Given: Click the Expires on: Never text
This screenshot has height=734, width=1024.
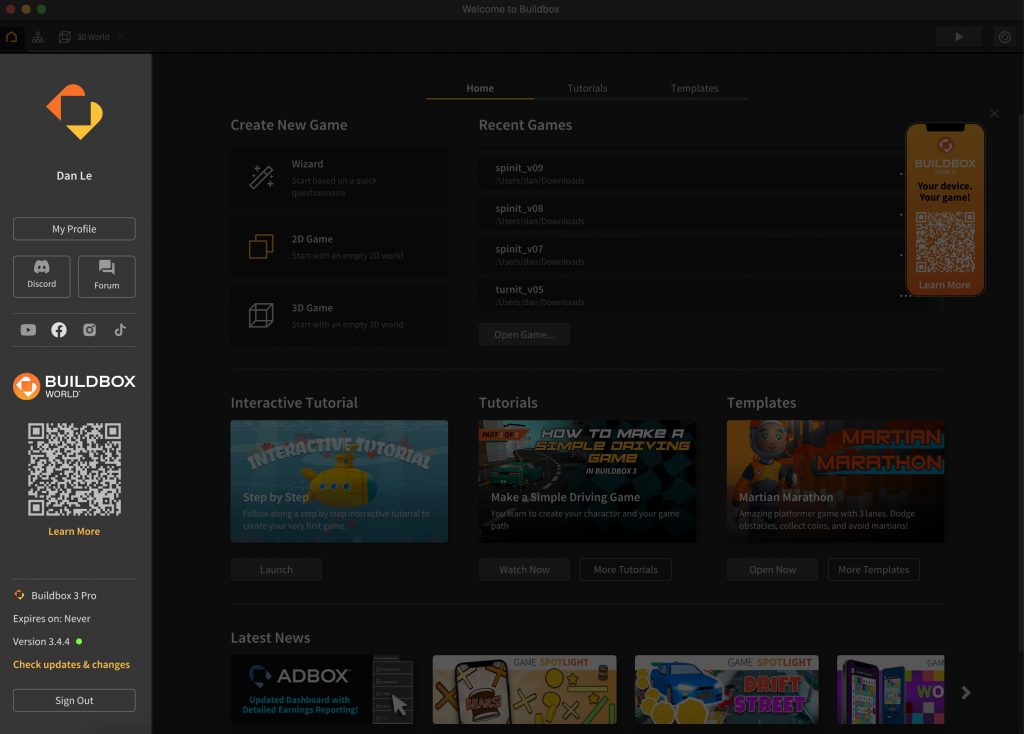Looking at the screenshot, I should tap(52, 618).
